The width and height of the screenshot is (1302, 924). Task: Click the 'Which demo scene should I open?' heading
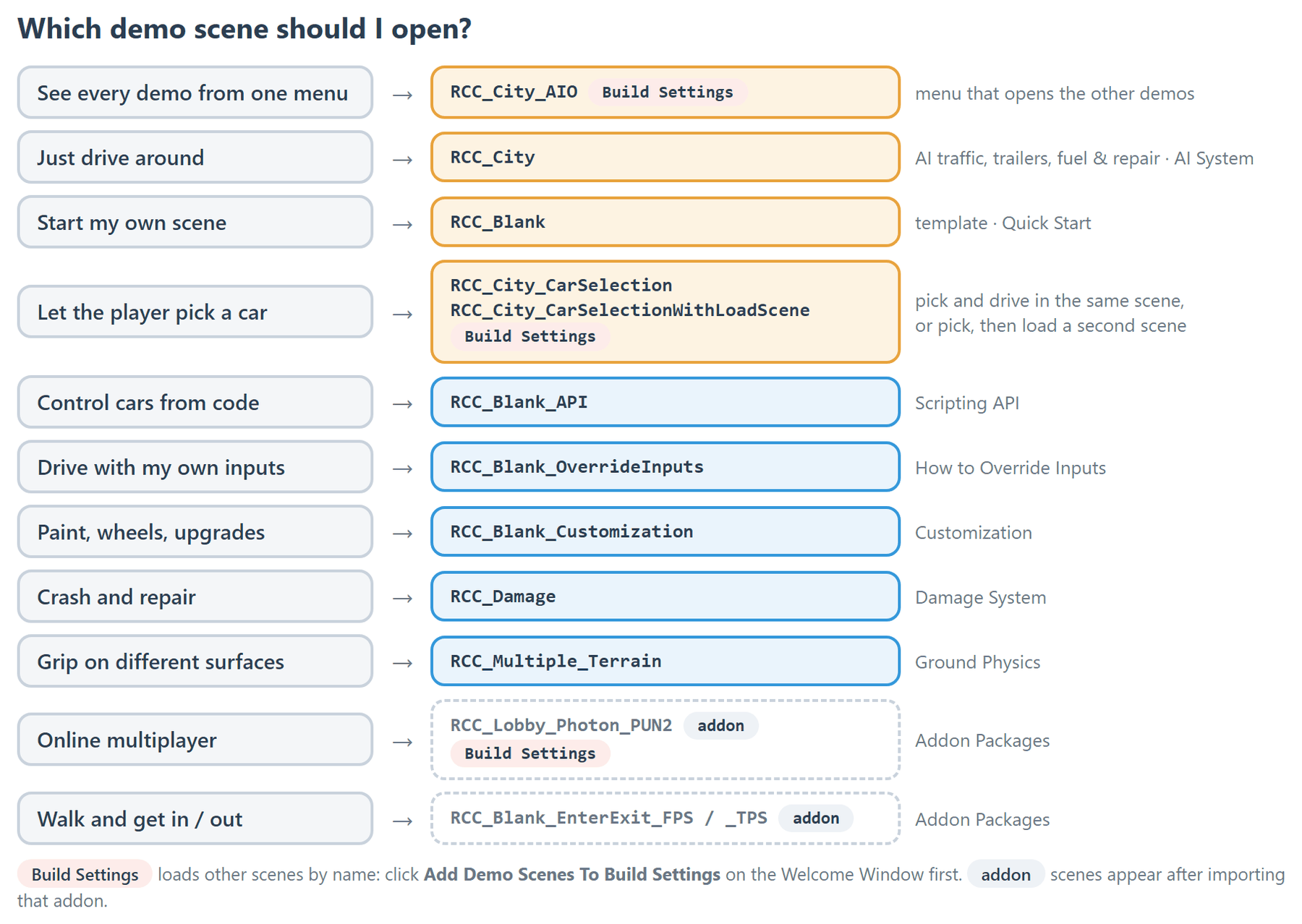pyautogui.click(x=244, y=29)
